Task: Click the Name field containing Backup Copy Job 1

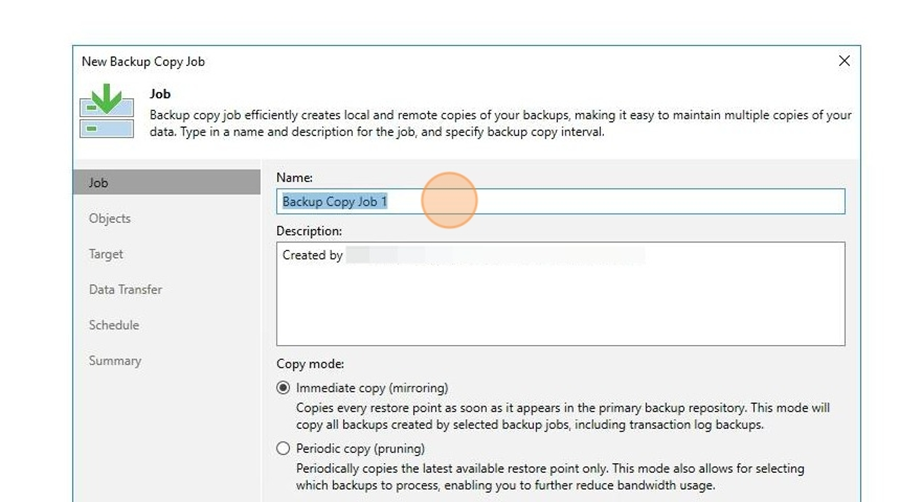Action: click(x=560, y=201)
